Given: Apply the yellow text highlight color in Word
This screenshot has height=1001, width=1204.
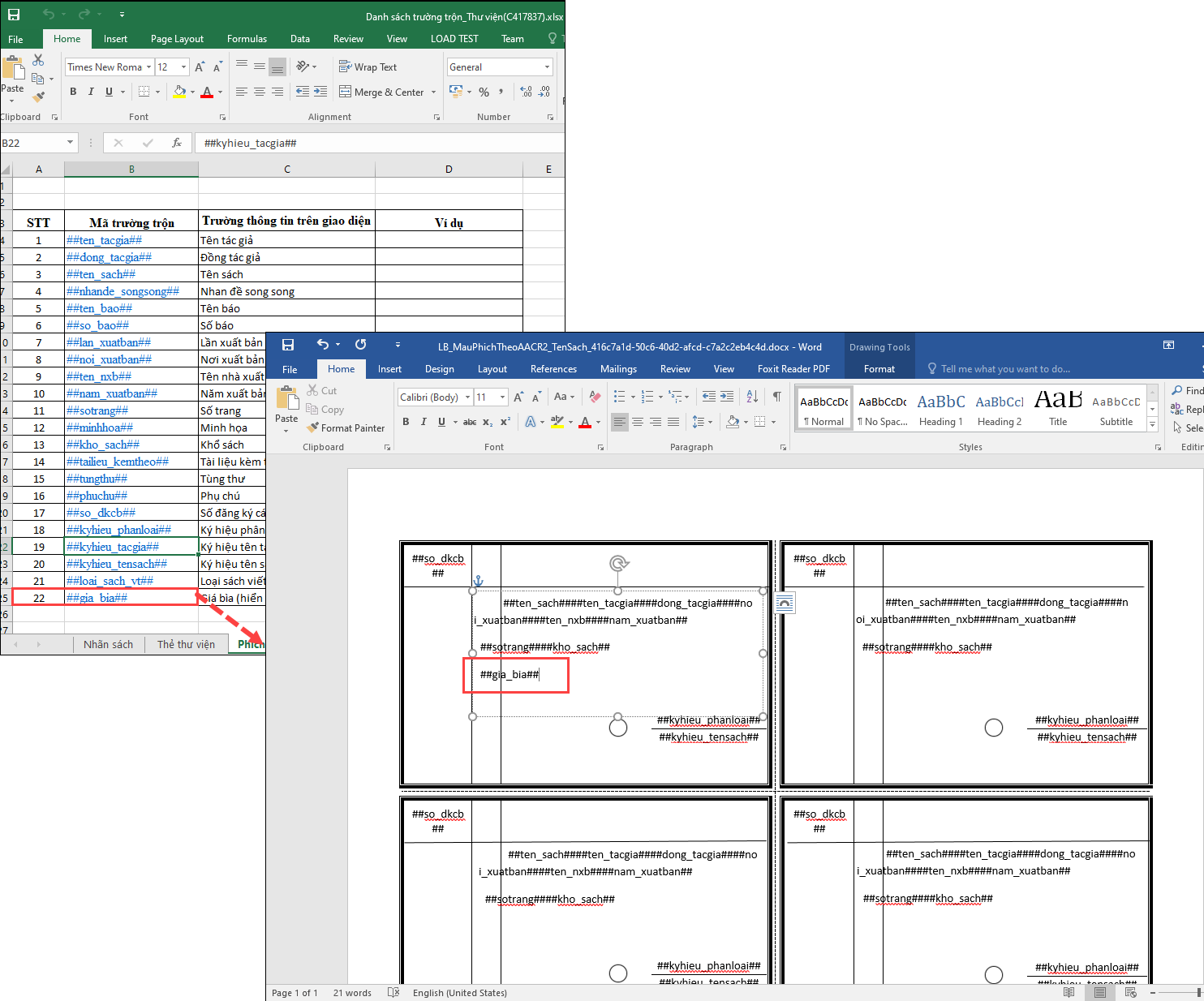Looking at the screenshot, I should tap(557, 422).
